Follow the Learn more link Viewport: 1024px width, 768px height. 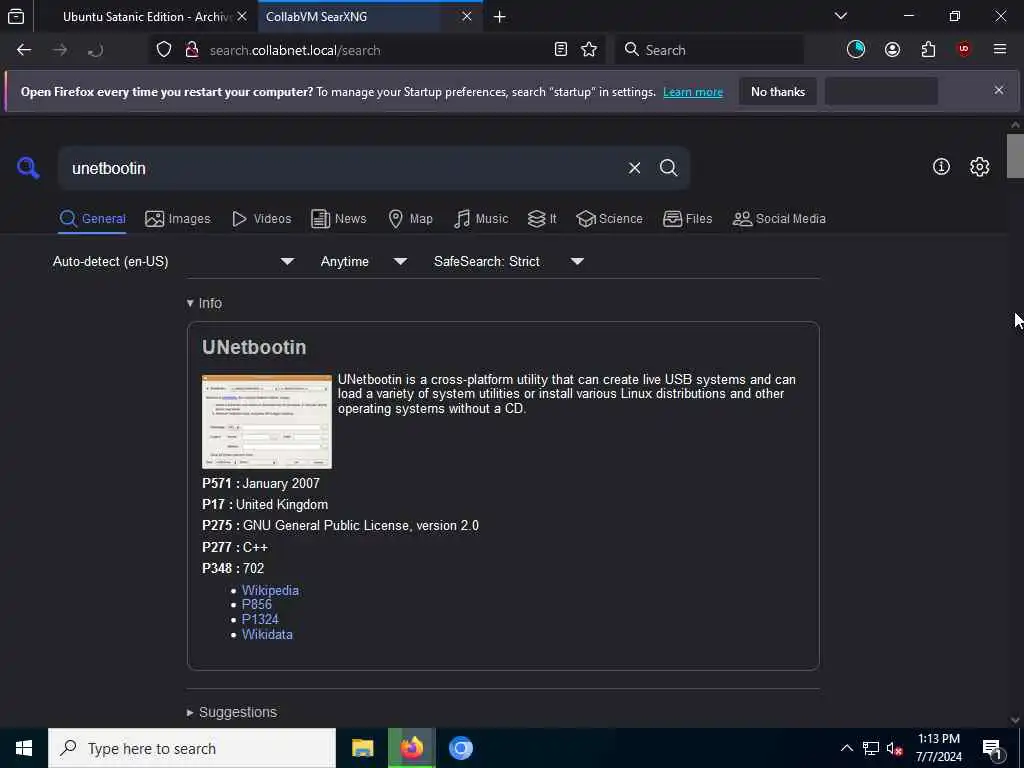(693, 92)
